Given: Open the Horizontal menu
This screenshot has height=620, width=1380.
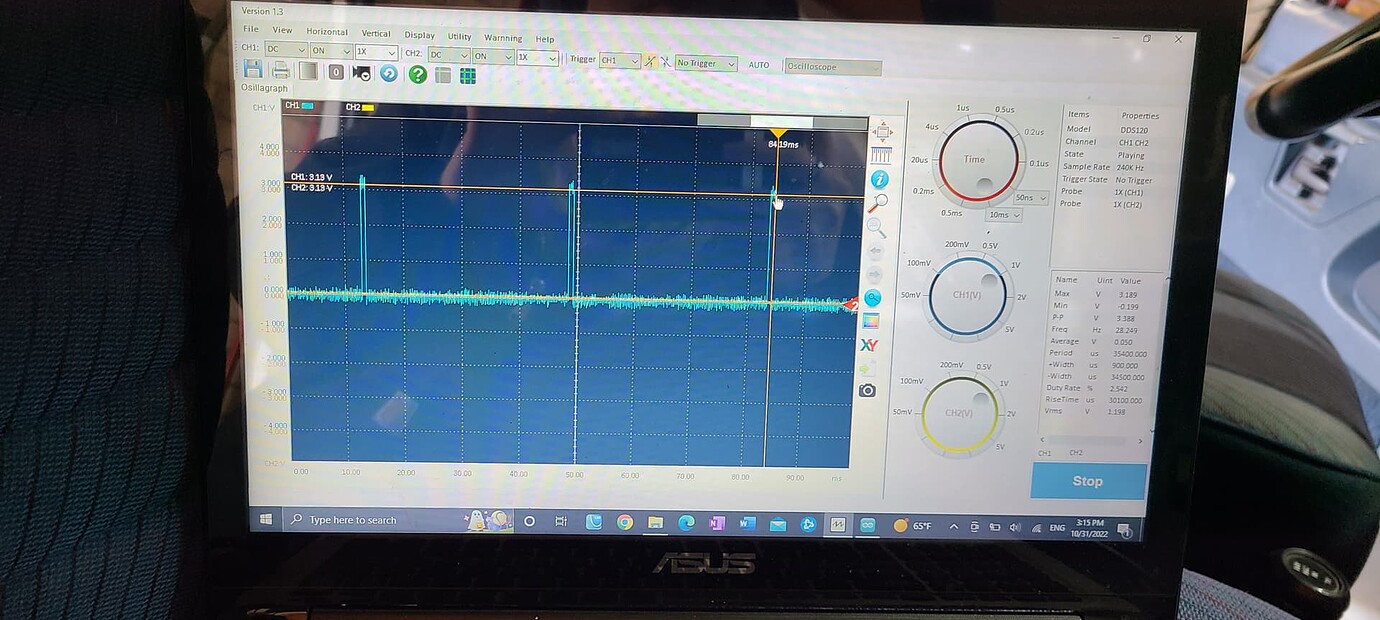Looking at the screenshot, I should [x=327, y=31].
